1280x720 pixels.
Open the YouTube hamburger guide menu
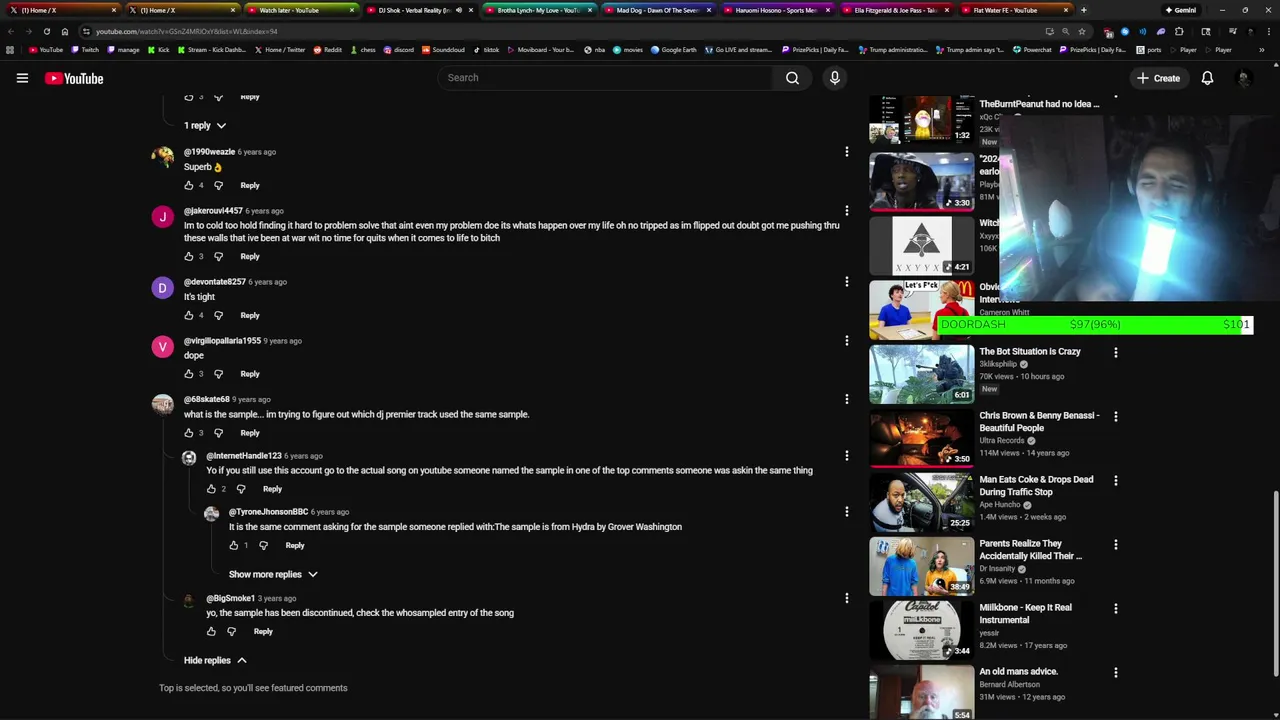pyautogui.click(x=22, y=78)
